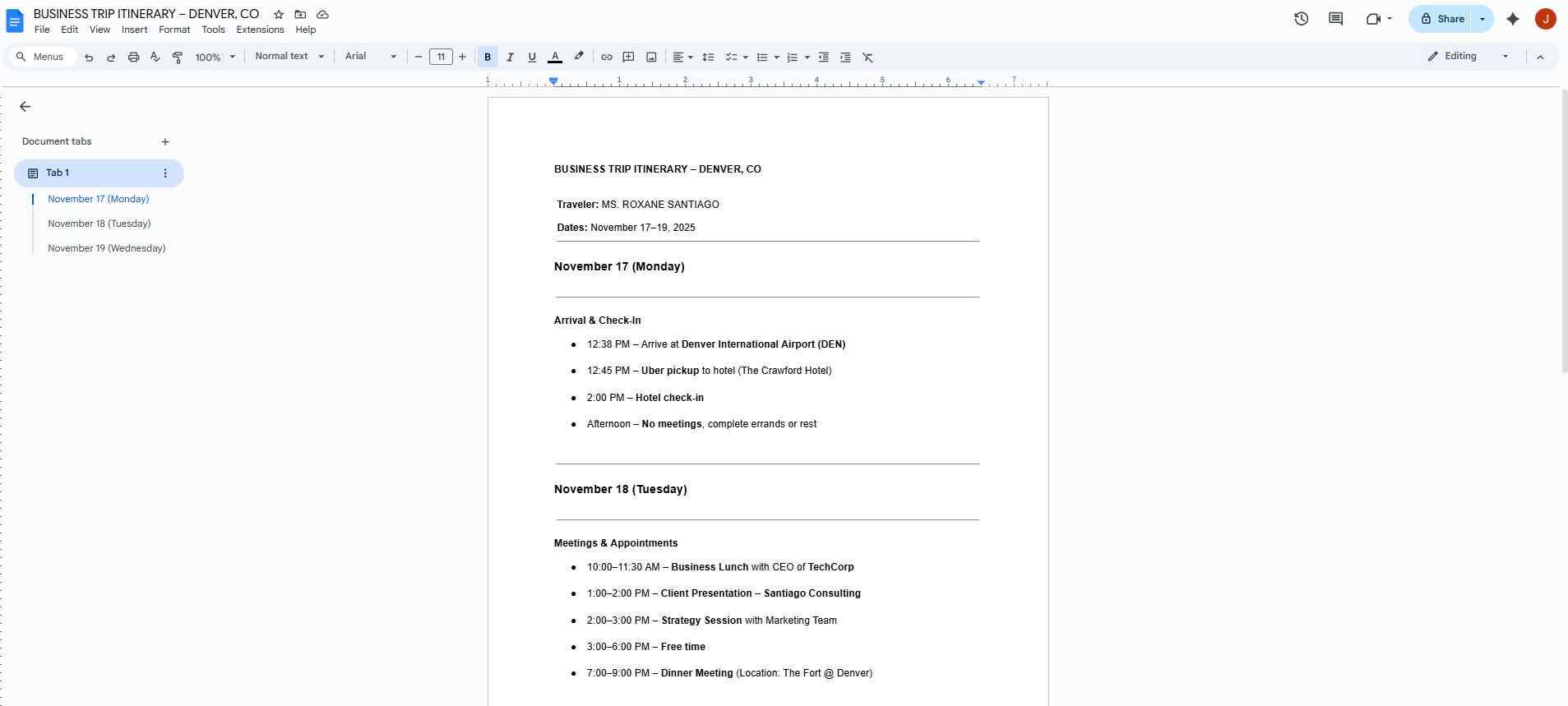Image resolution: width=1568 pixels, height=706 pixels.
Task: Open the Format menu
Action: pyautogui.click(x=174, y=30)
